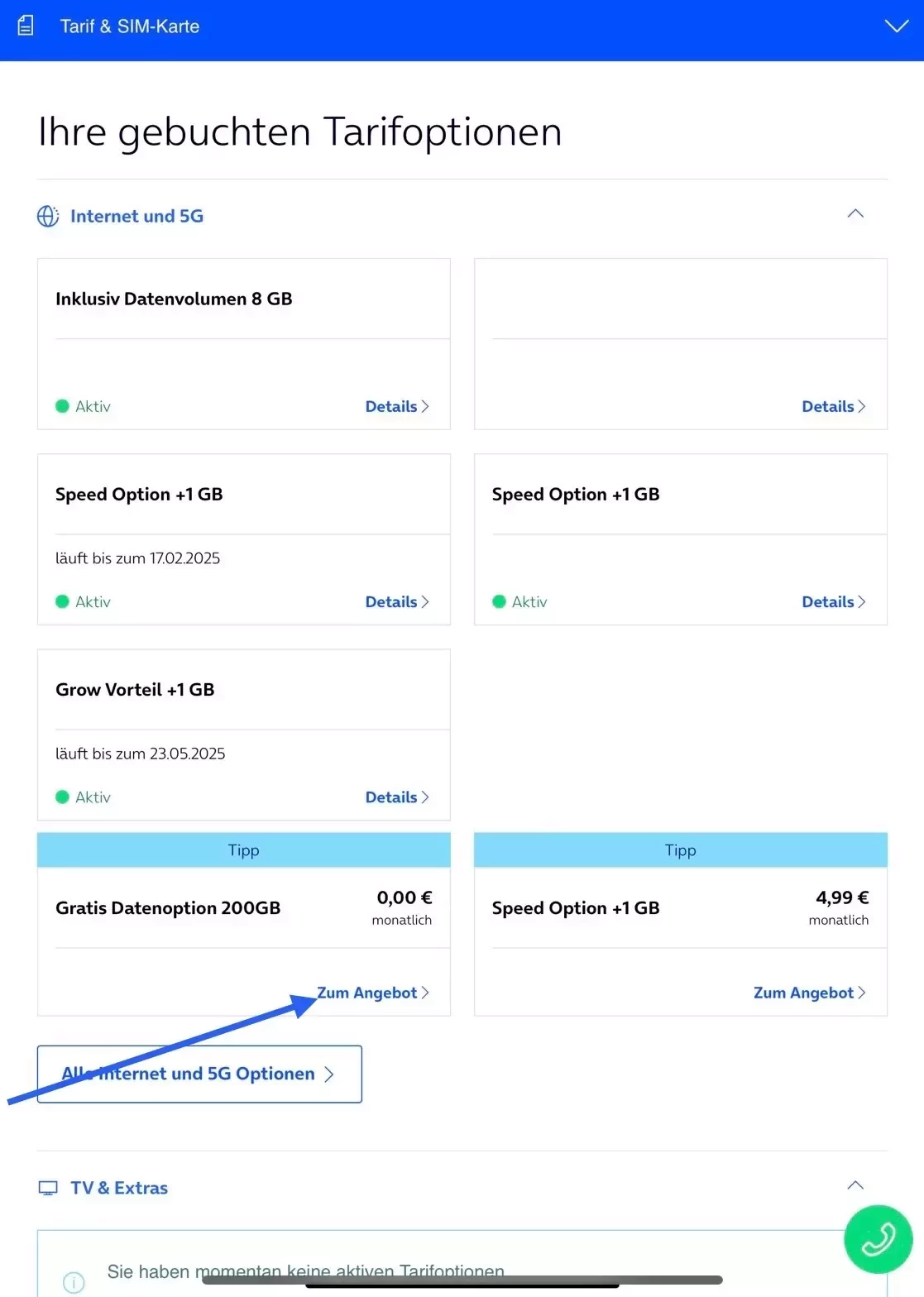This screenshot has width=924, height=1297.
Task: View Details for Speed Option expiring 17.02.2025
Action: 397,601
